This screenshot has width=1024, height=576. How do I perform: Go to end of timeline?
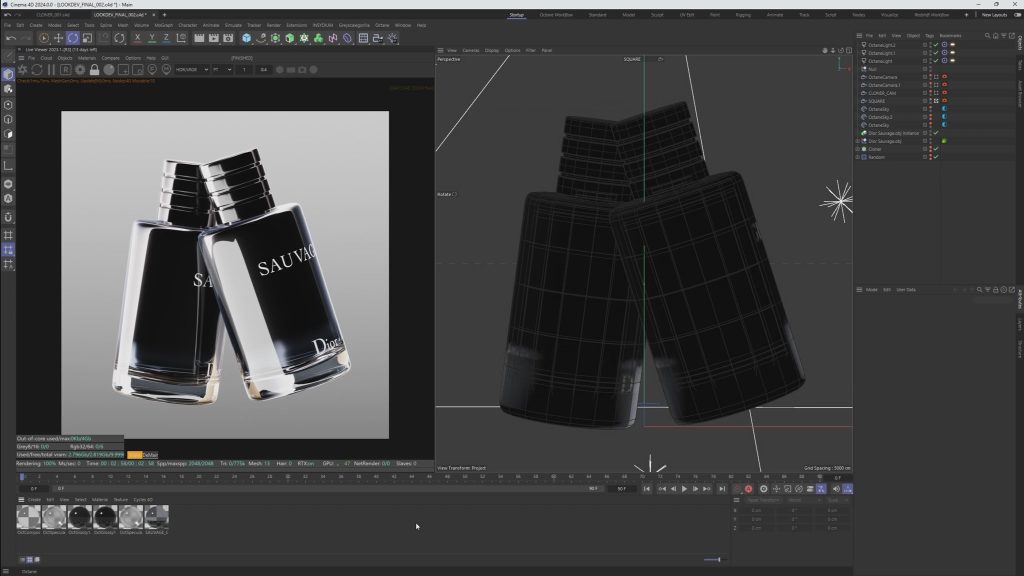coord(722,489)
